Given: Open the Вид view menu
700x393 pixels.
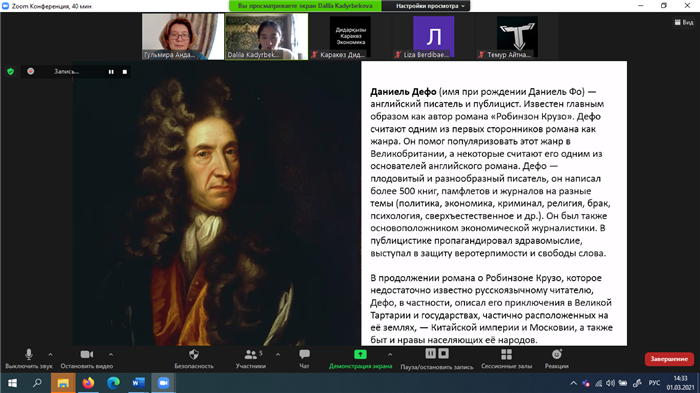Looking at the screenshot, I should [684, 22].
